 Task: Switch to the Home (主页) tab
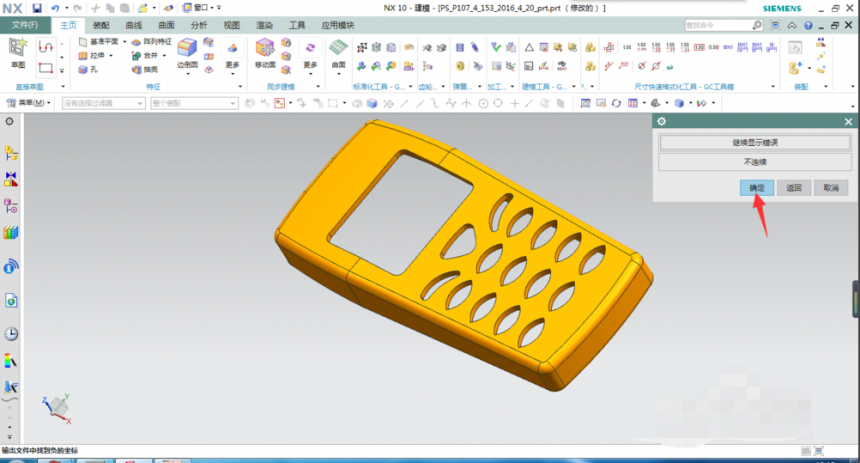tap(69, 25)
